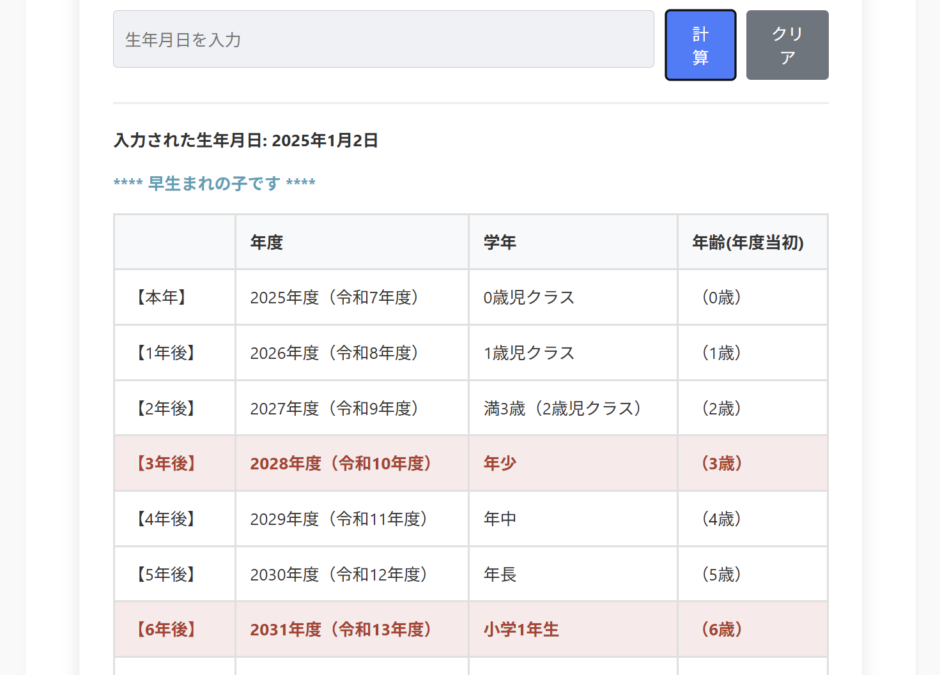940x675 pixels.
Task: Select the 【本年】 row label cell
Action: 160,297
